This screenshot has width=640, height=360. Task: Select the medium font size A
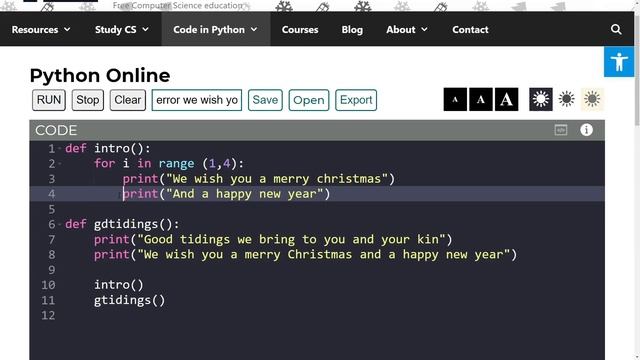[481, 99]
